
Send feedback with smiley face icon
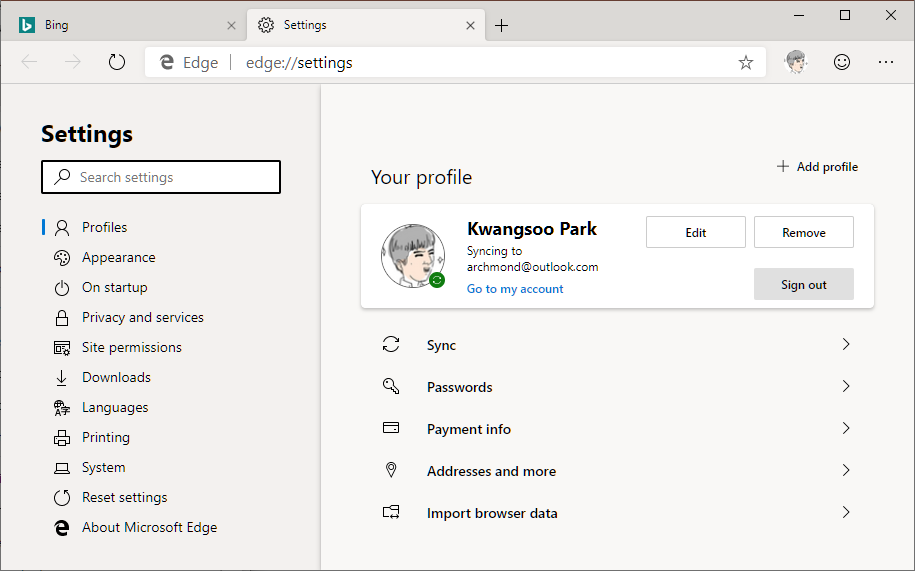point(841,62)
